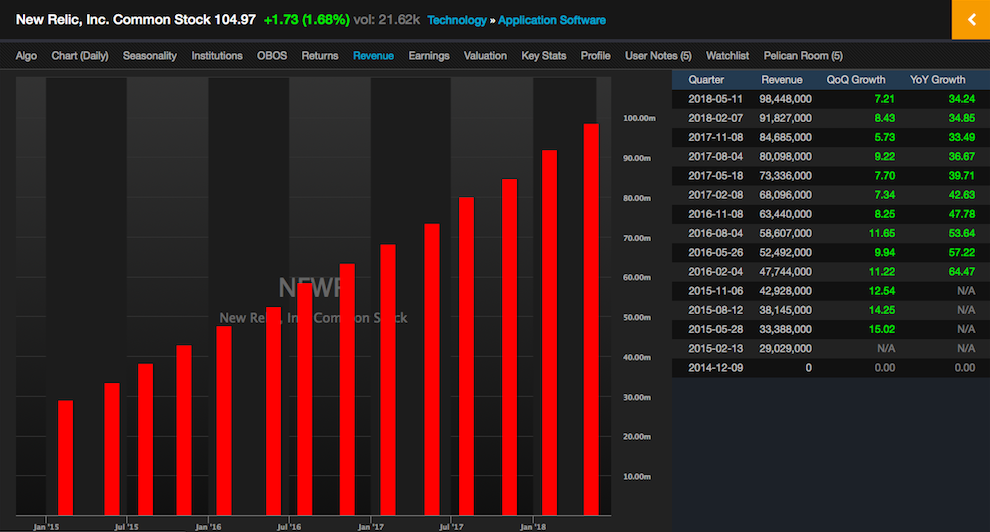Click revenue value 38,145,000
Image resolution: width=990 pixels, height=532 pixels.
click(x=785, y=310)
